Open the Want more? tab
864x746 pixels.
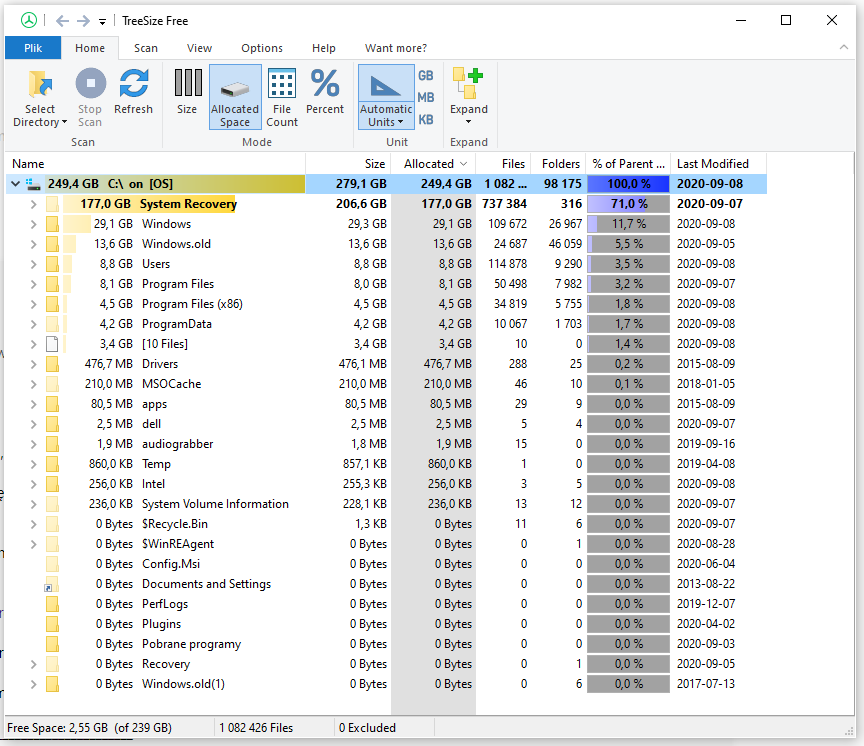point(396,48)
